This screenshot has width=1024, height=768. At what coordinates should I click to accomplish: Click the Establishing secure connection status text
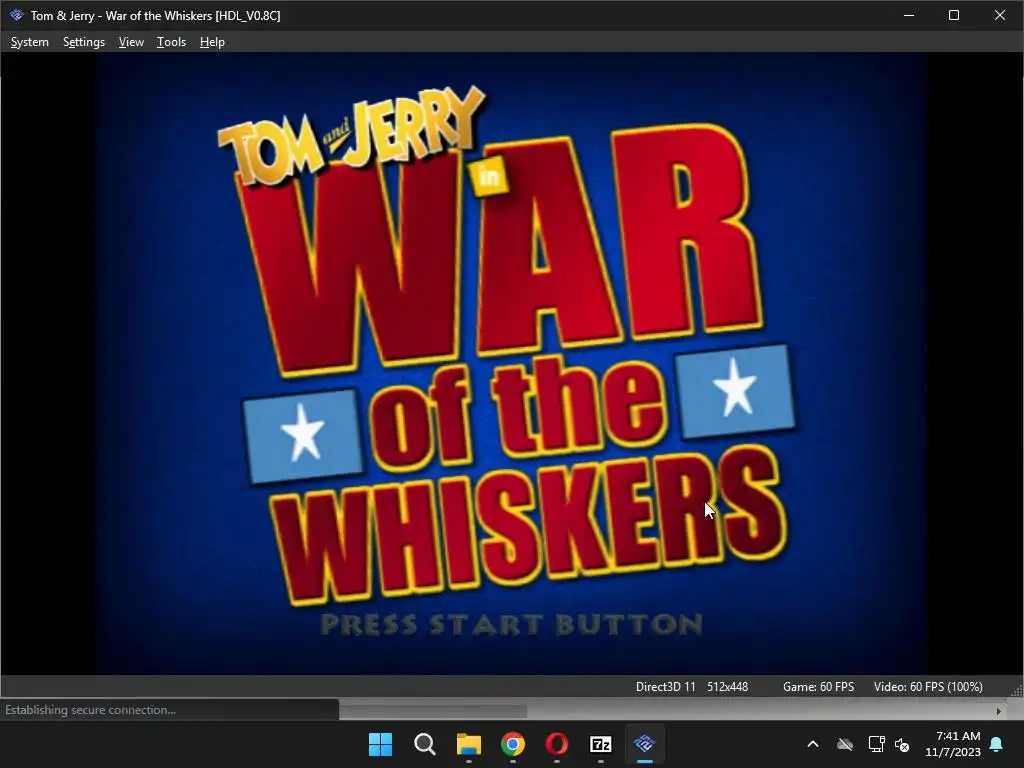(91, 710)
